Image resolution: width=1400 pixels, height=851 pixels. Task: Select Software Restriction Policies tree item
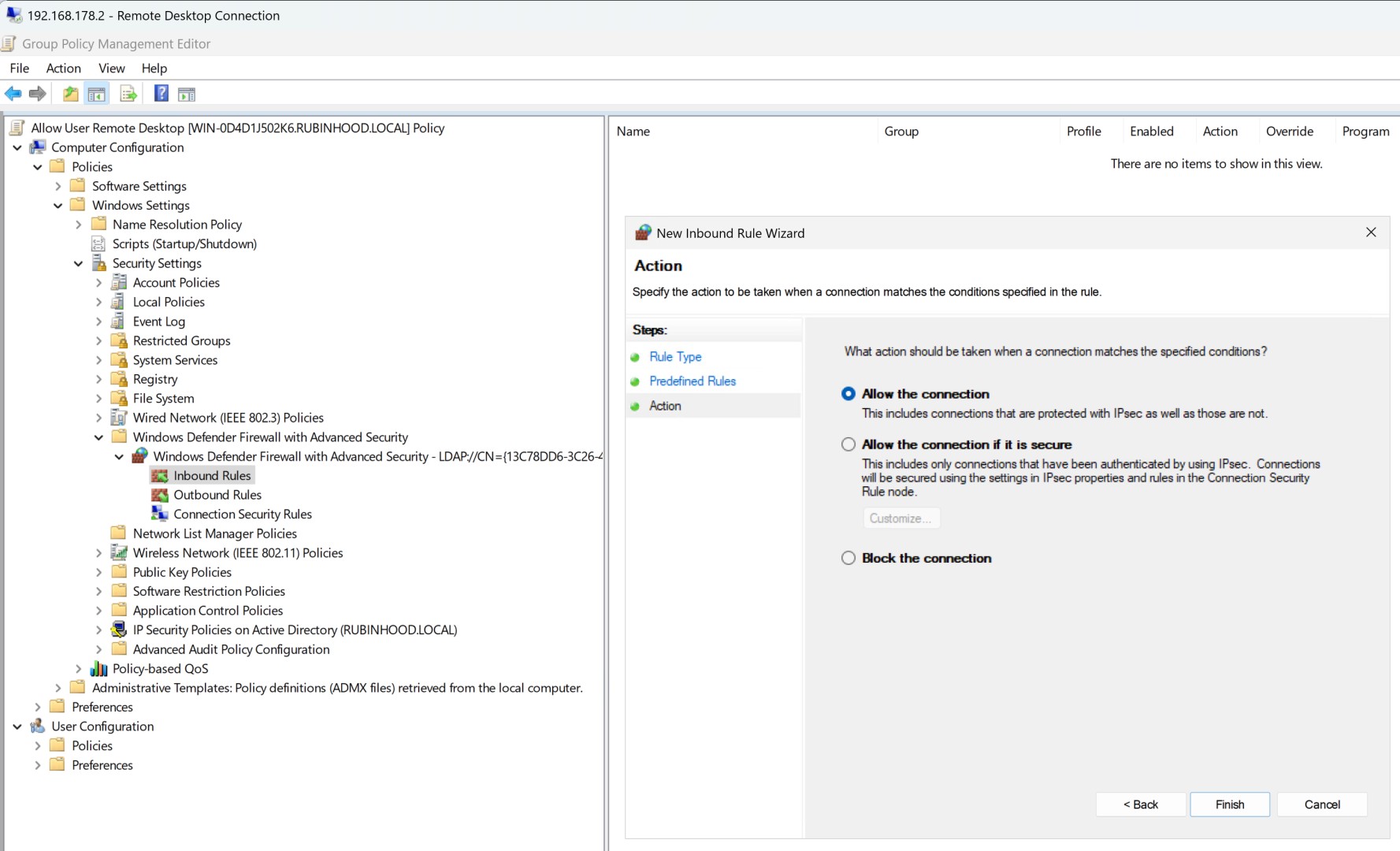pyautogui.click(x=209, y=591)
